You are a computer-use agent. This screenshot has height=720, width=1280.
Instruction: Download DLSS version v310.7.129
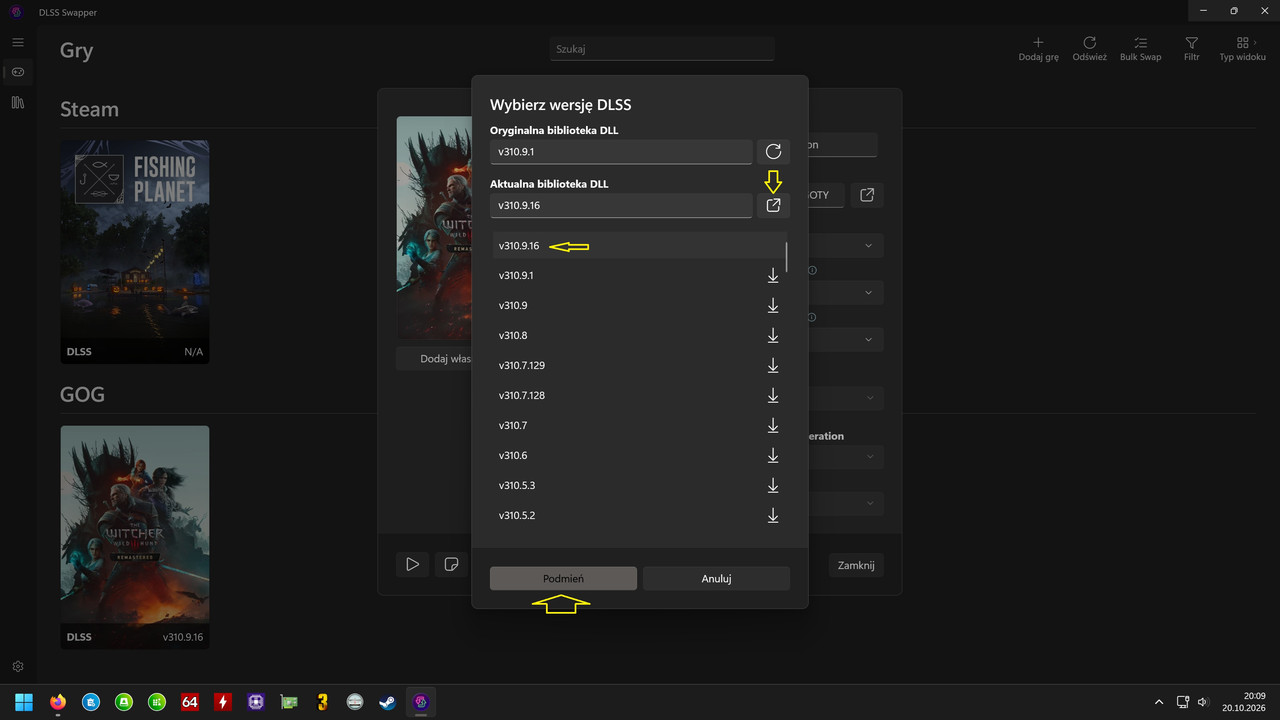point(773,365)
